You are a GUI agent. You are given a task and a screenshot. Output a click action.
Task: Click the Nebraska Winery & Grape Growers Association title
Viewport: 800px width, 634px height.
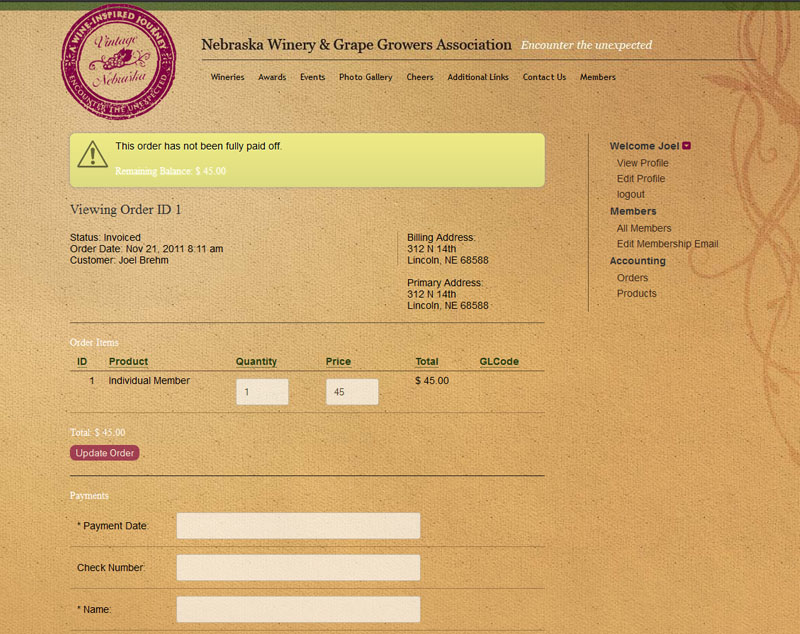pos(356,45)
